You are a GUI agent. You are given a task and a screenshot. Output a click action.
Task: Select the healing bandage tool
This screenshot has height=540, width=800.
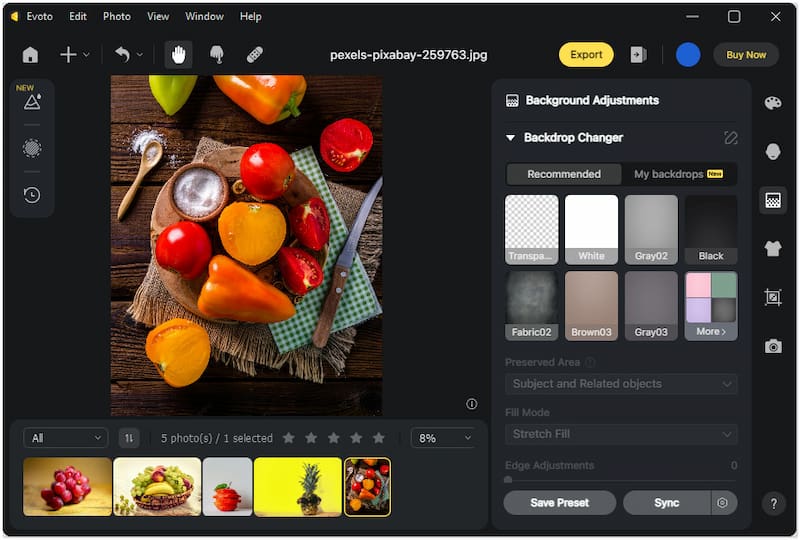[255, 55]
